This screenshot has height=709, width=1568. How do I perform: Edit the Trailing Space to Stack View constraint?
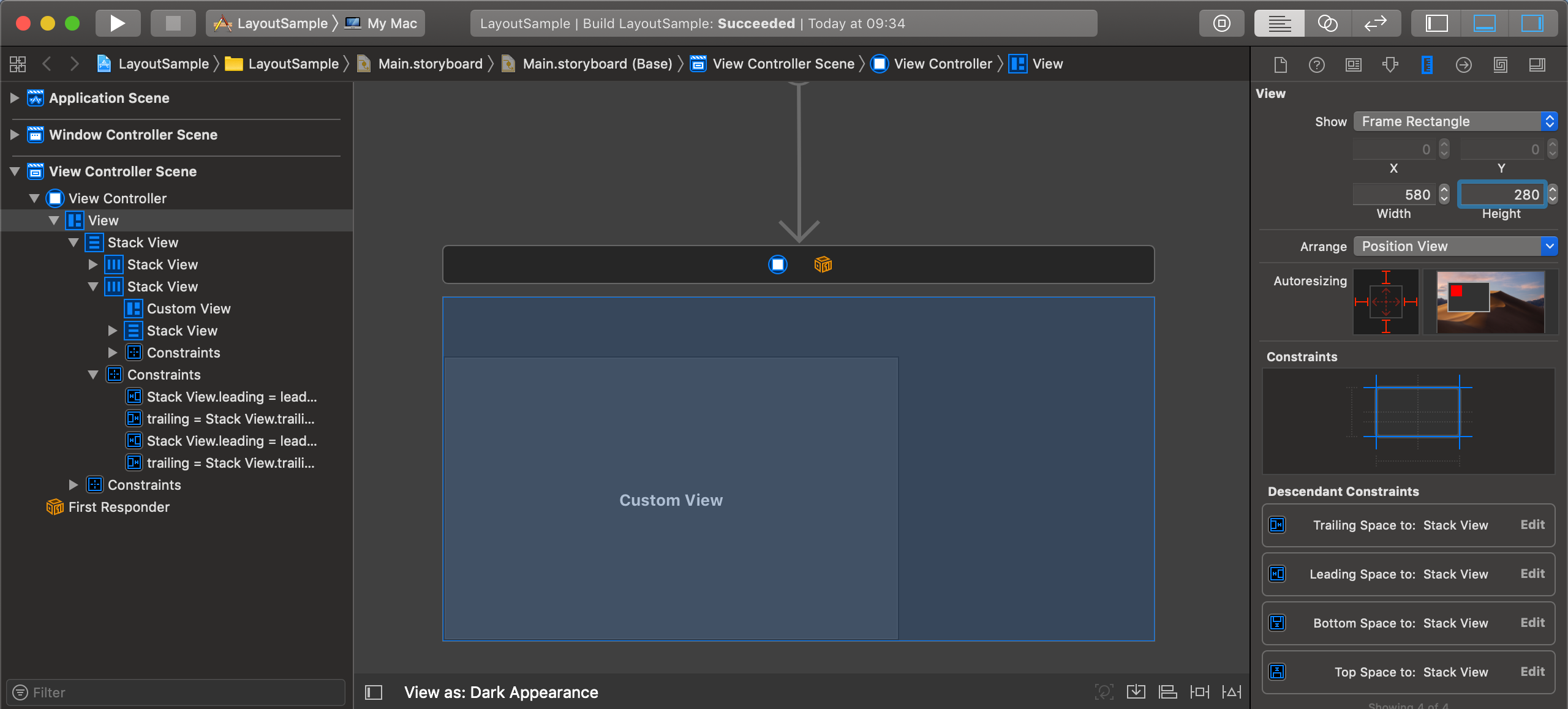[x=1533, y=525]
